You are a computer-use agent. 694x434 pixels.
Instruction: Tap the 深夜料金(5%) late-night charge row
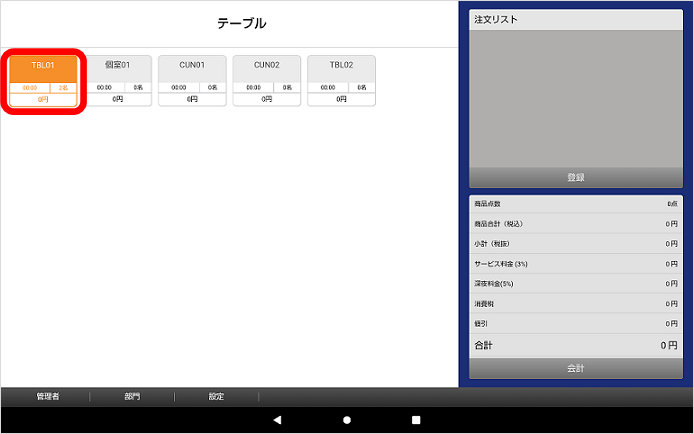click(575, 284)
